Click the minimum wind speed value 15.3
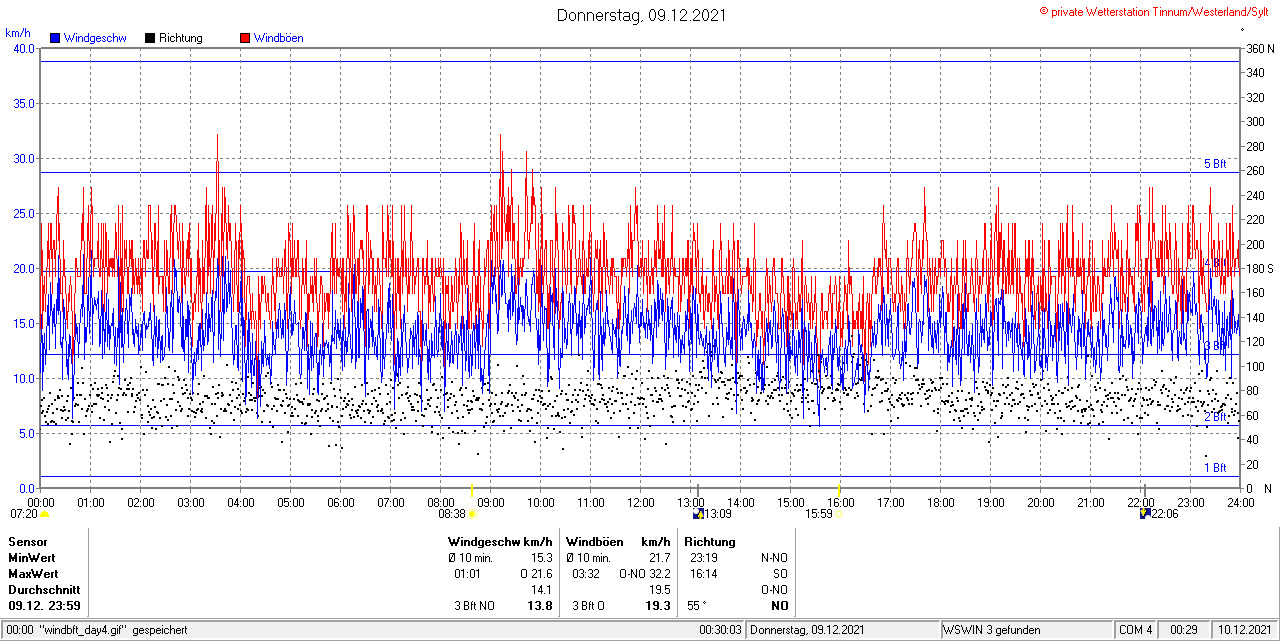Viewport: 1280px width, 641px height. pos(542,558)
